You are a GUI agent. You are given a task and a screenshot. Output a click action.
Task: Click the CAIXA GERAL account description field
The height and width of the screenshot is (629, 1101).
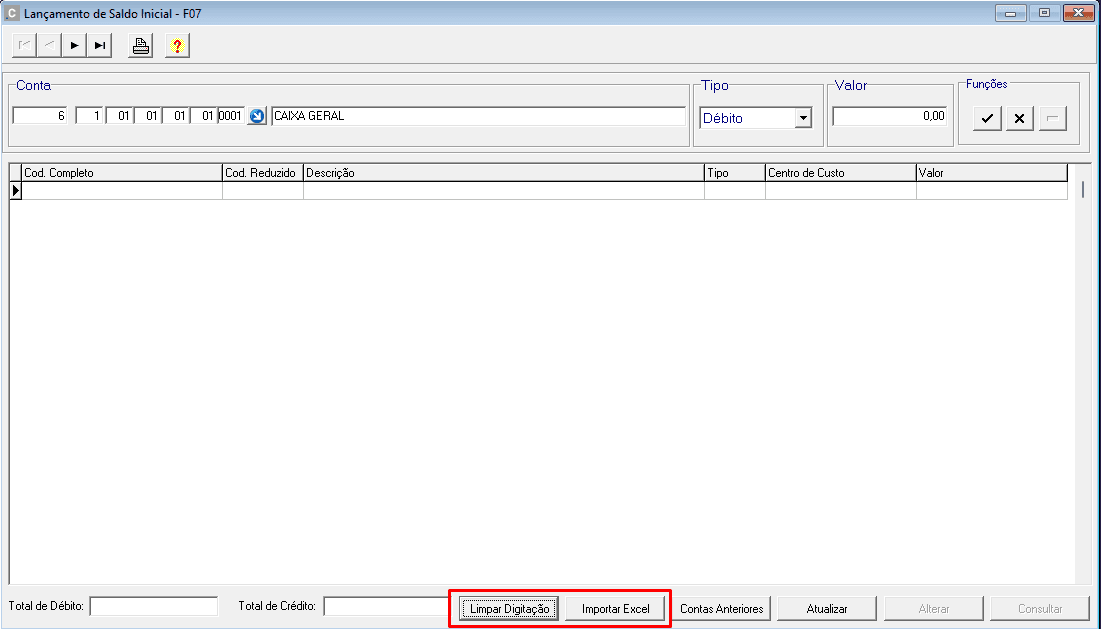click(478, 116)
